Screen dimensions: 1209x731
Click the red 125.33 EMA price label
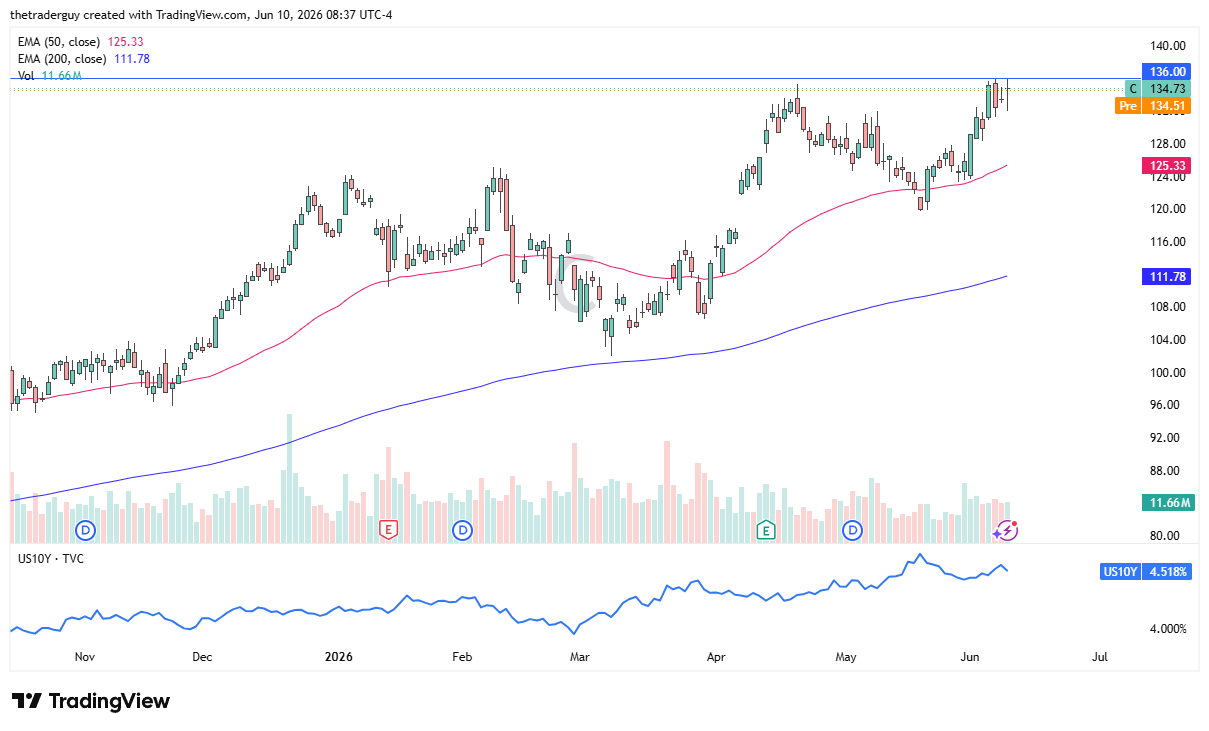[x=1167, y=166]
